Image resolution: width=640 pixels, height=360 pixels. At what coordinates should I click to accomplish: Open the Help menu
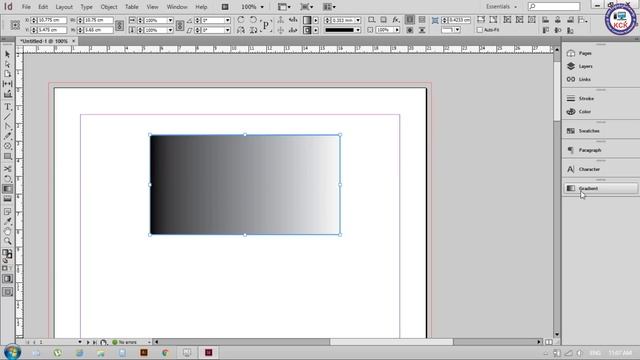(x=201, y=7)
